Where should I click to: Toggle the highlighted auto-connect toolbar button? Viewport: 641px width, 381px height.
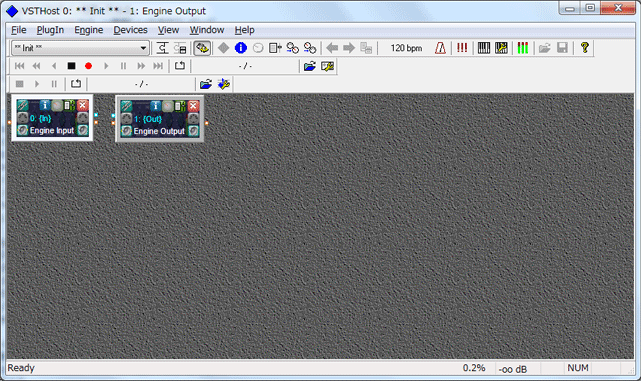point(202,48)
